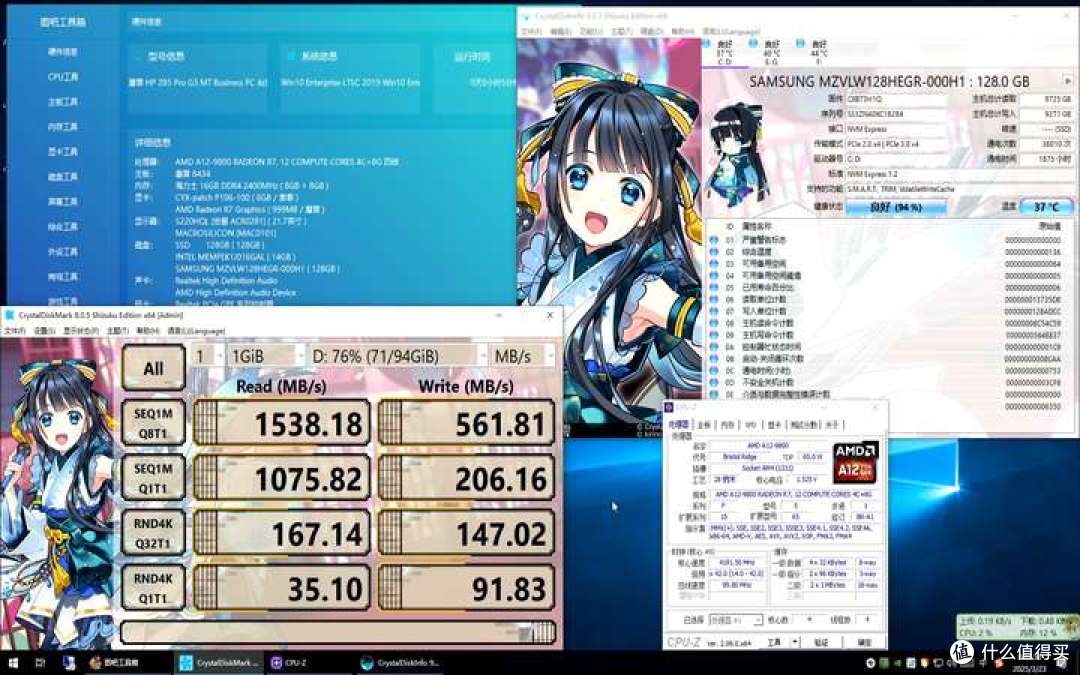Click the 1538.18 sequential read result

coord(282,423)
